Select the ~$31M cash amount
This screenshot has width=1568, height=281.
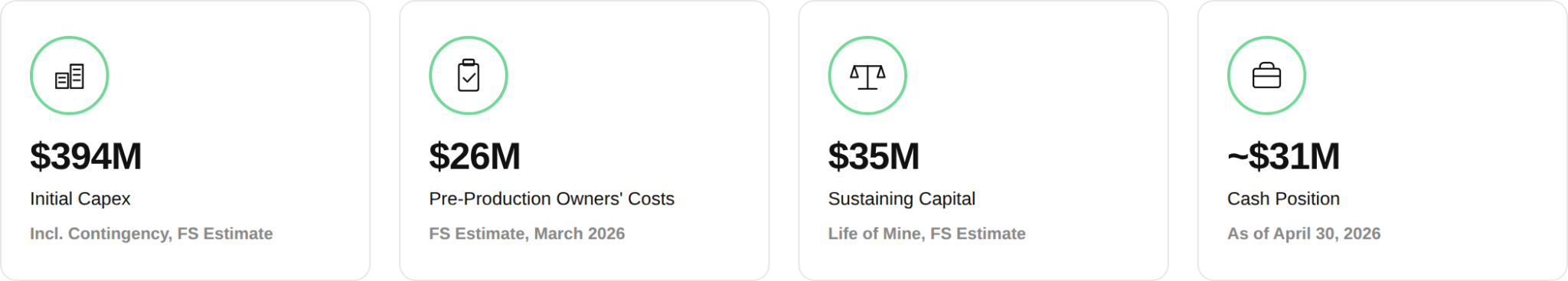click(x=1284, y=156)
